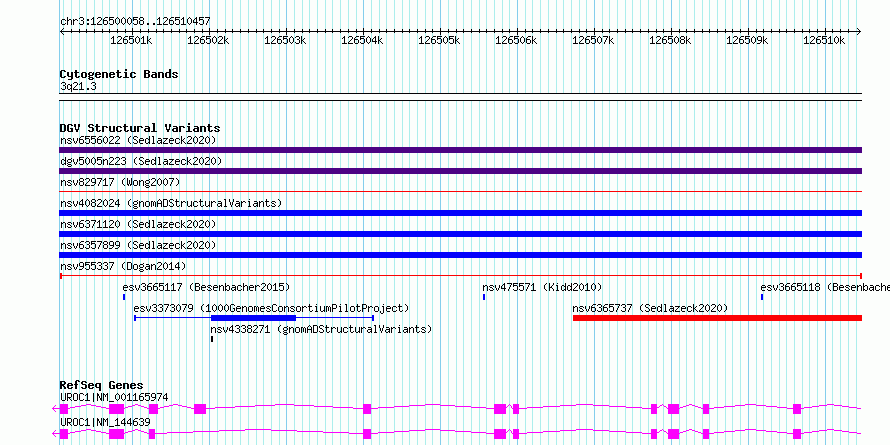
Task: Click the nsv4338271 black variant marker
Action: (212, 339)
